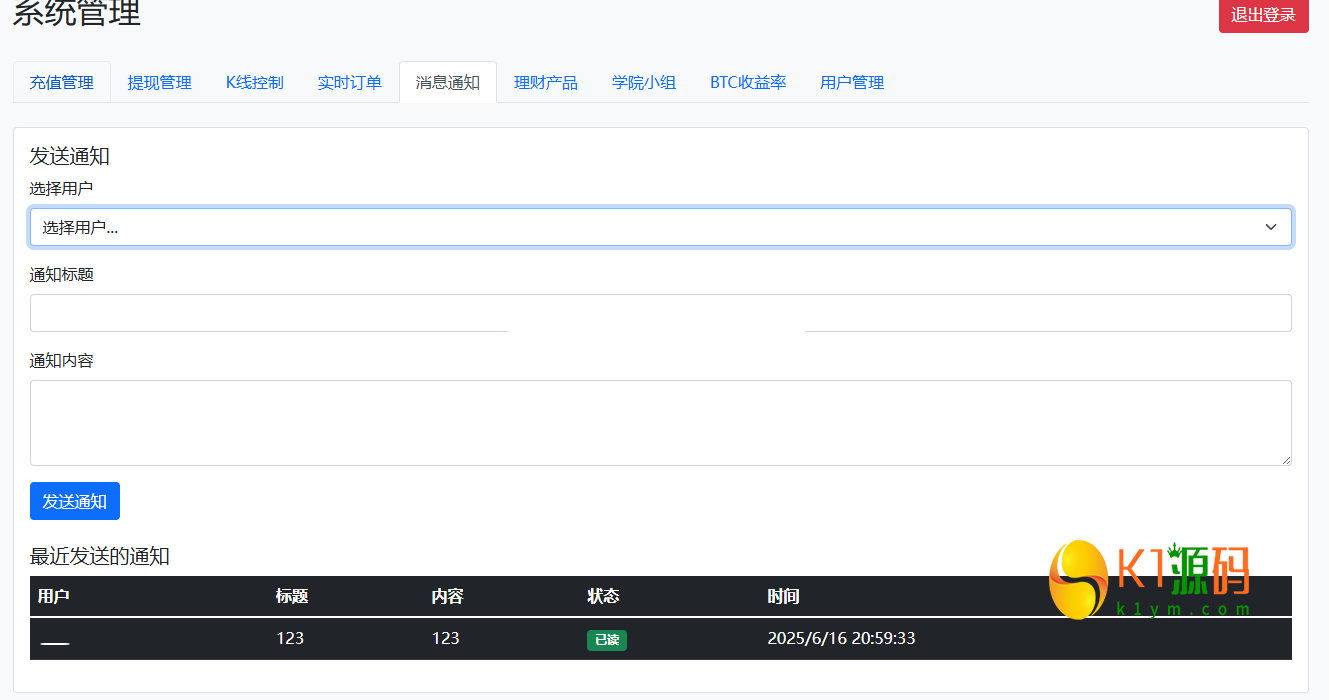
Task: Open the 选择用户 dropdown
Action: [660, 227]
